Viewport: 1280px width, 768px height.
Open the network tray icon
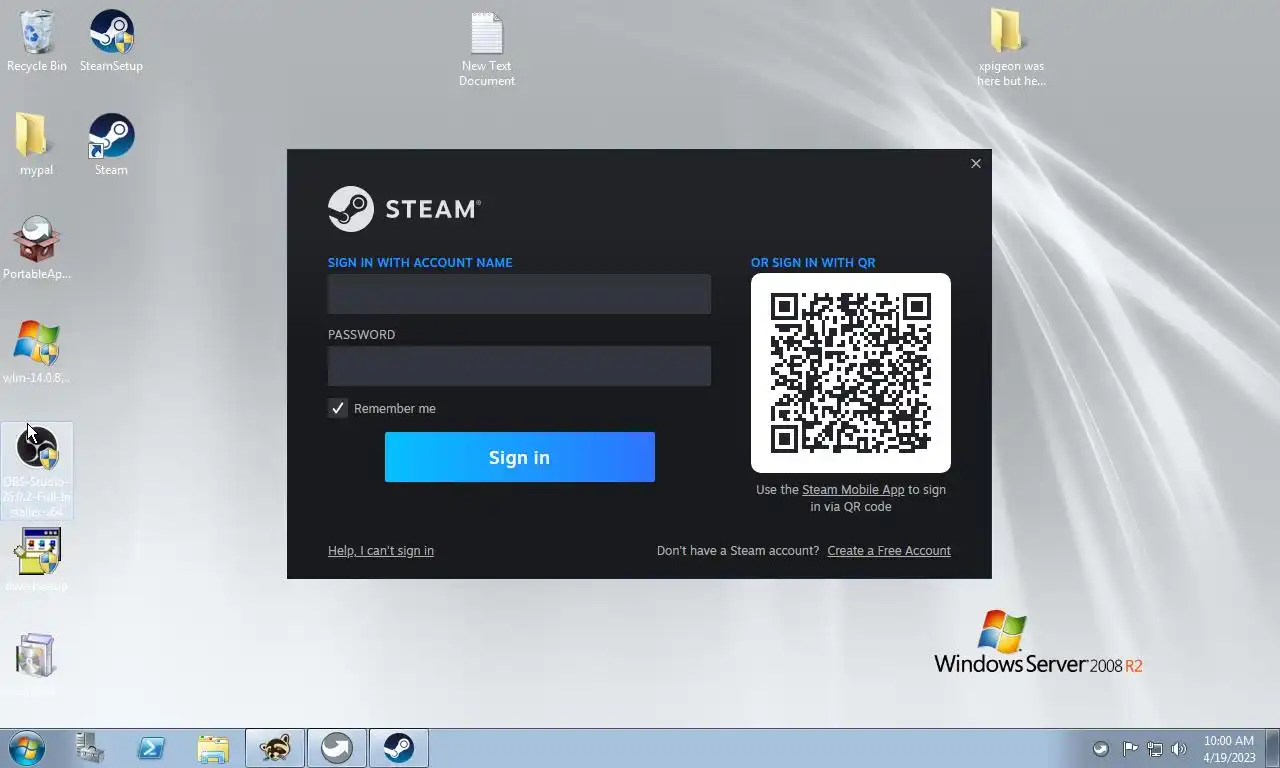pyautogui.click(x=1155, y=748)
